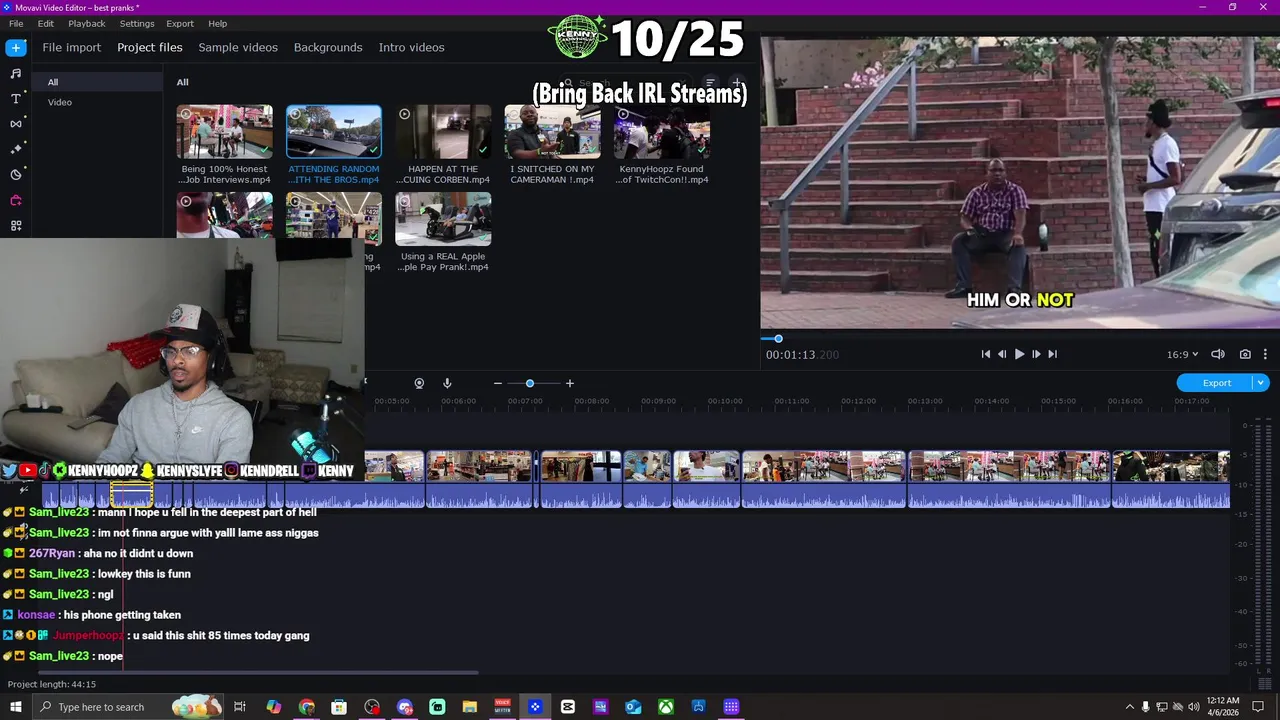Screen dimensions: 1280x720
Task: Skip to next clip in player
Action: point(1052,354)
